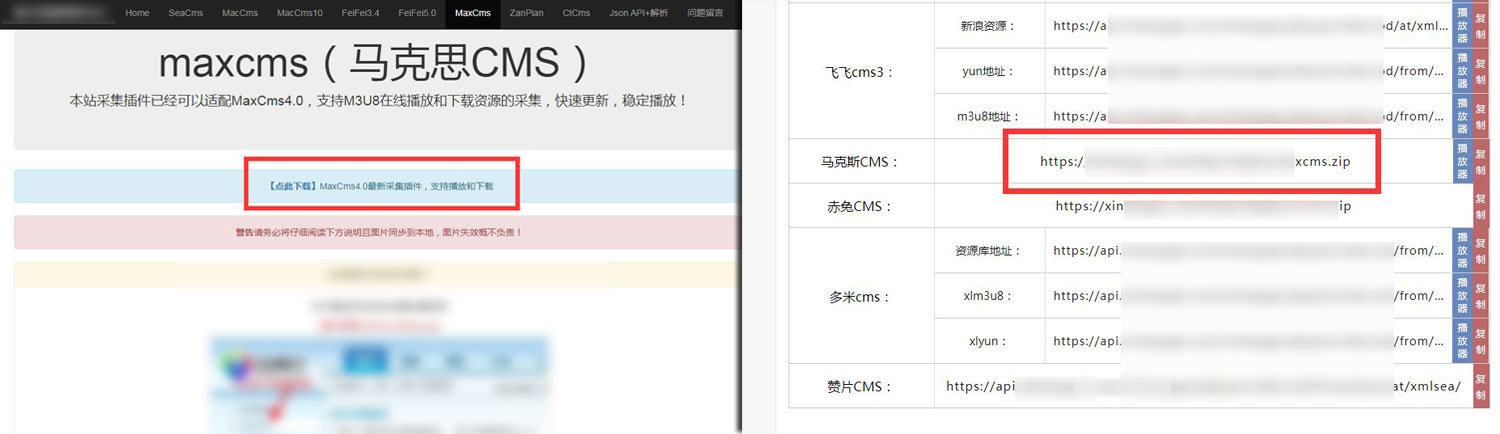
Task: Copy the 赤兔CMS URL with 复制
Action: (x=1481, y=206)
